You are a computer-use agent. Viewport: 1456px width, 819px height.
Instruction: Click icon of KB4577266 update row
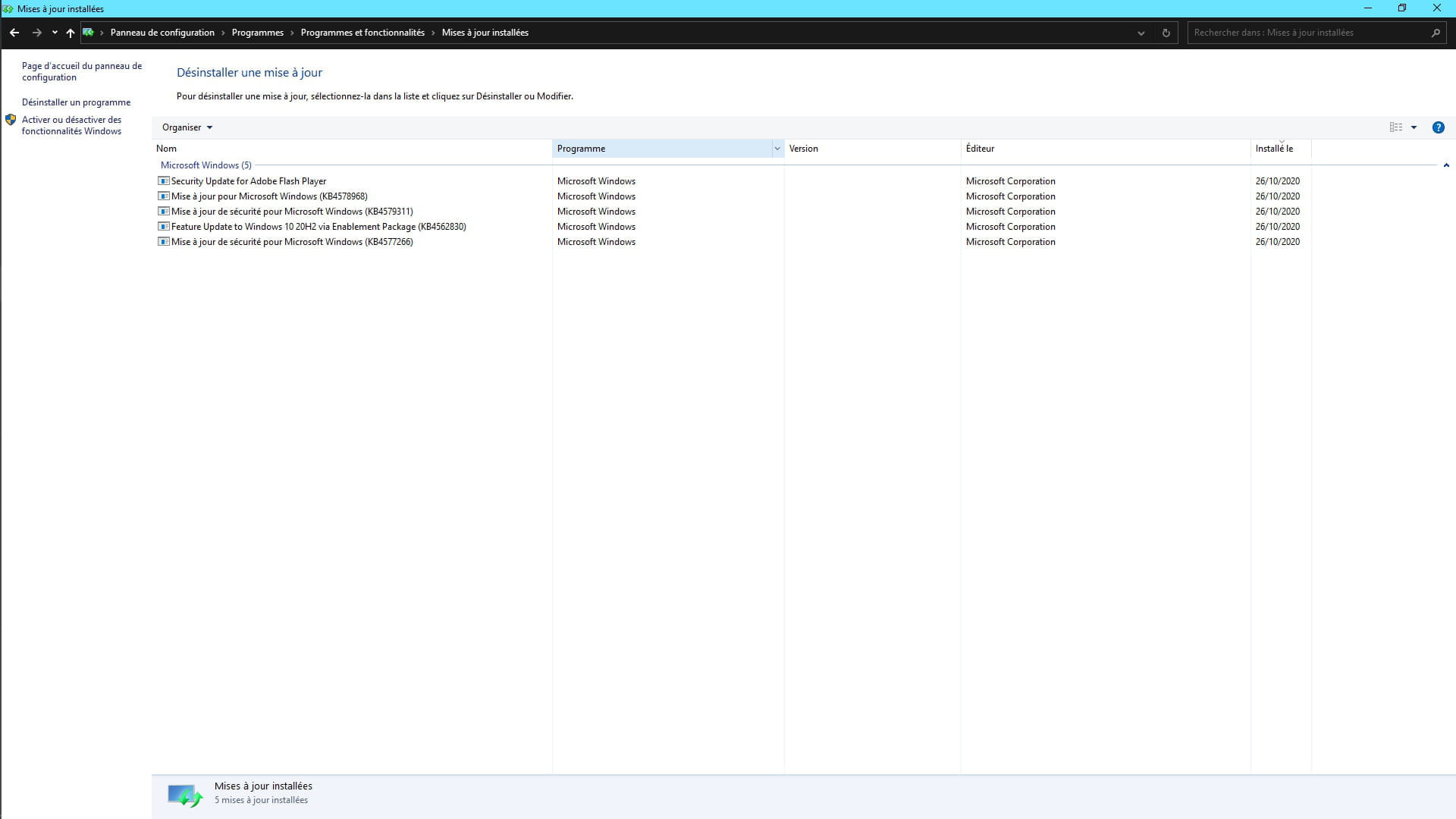point(163,242)
